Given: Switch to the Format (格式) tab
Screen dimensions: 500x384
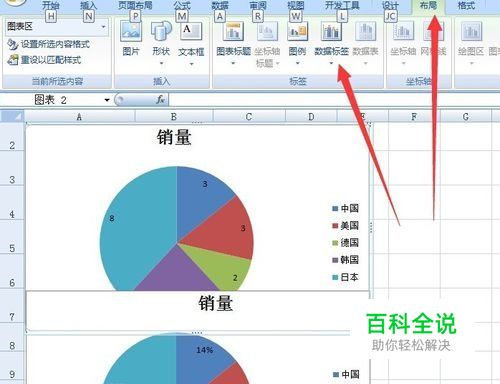Looking at the screenshot, I should point(466,5).
